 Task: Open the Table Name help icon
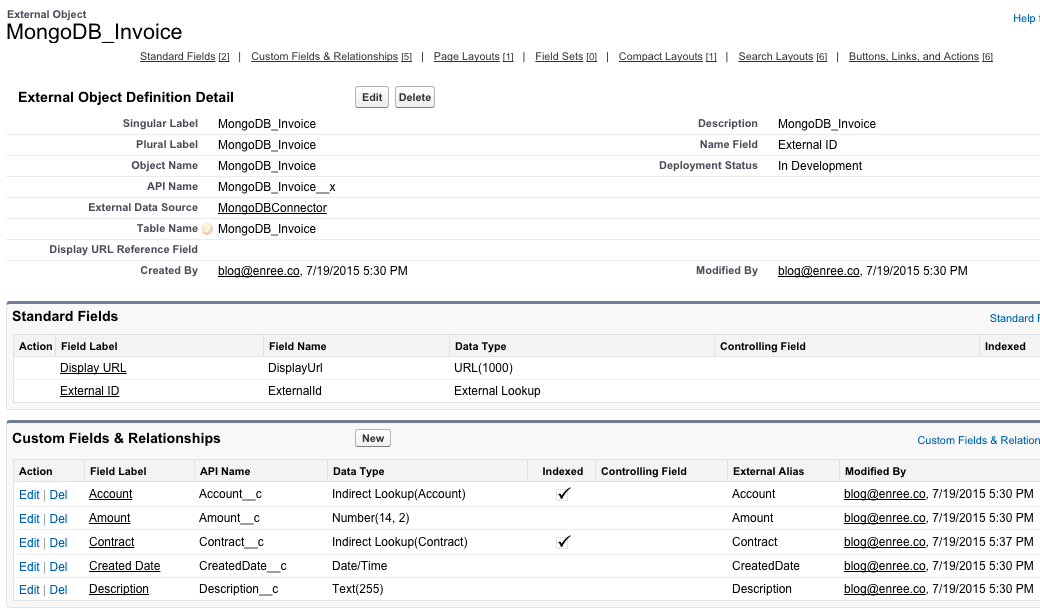(x=207, y=229)
